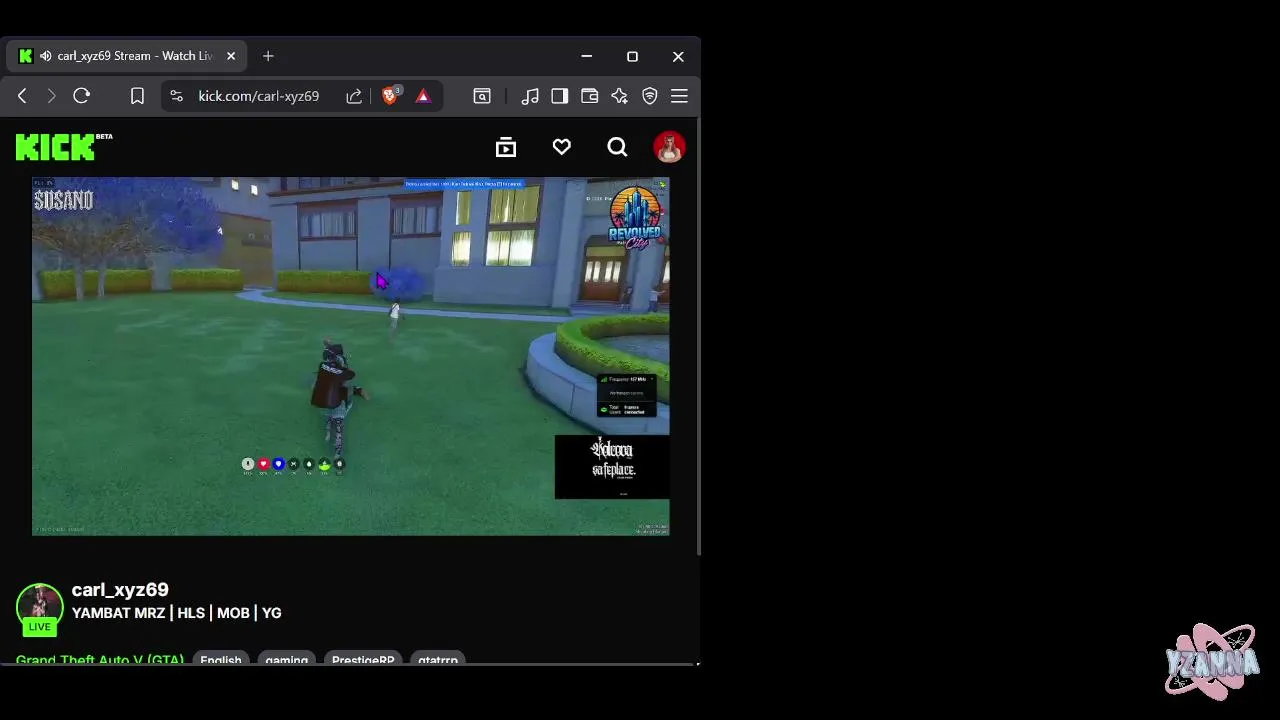Select the English language tag
The image size is (1280, 720).
221,660
